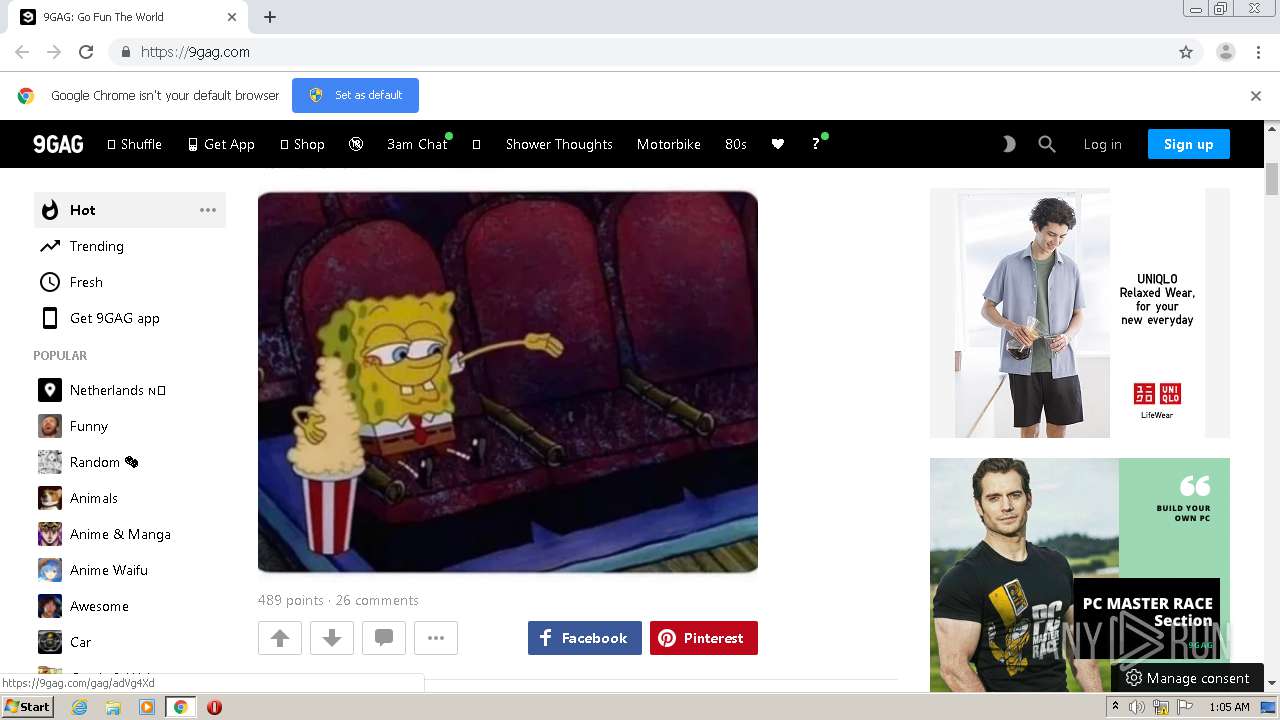Open the PC Master Race Section ad

[1080, 574]
